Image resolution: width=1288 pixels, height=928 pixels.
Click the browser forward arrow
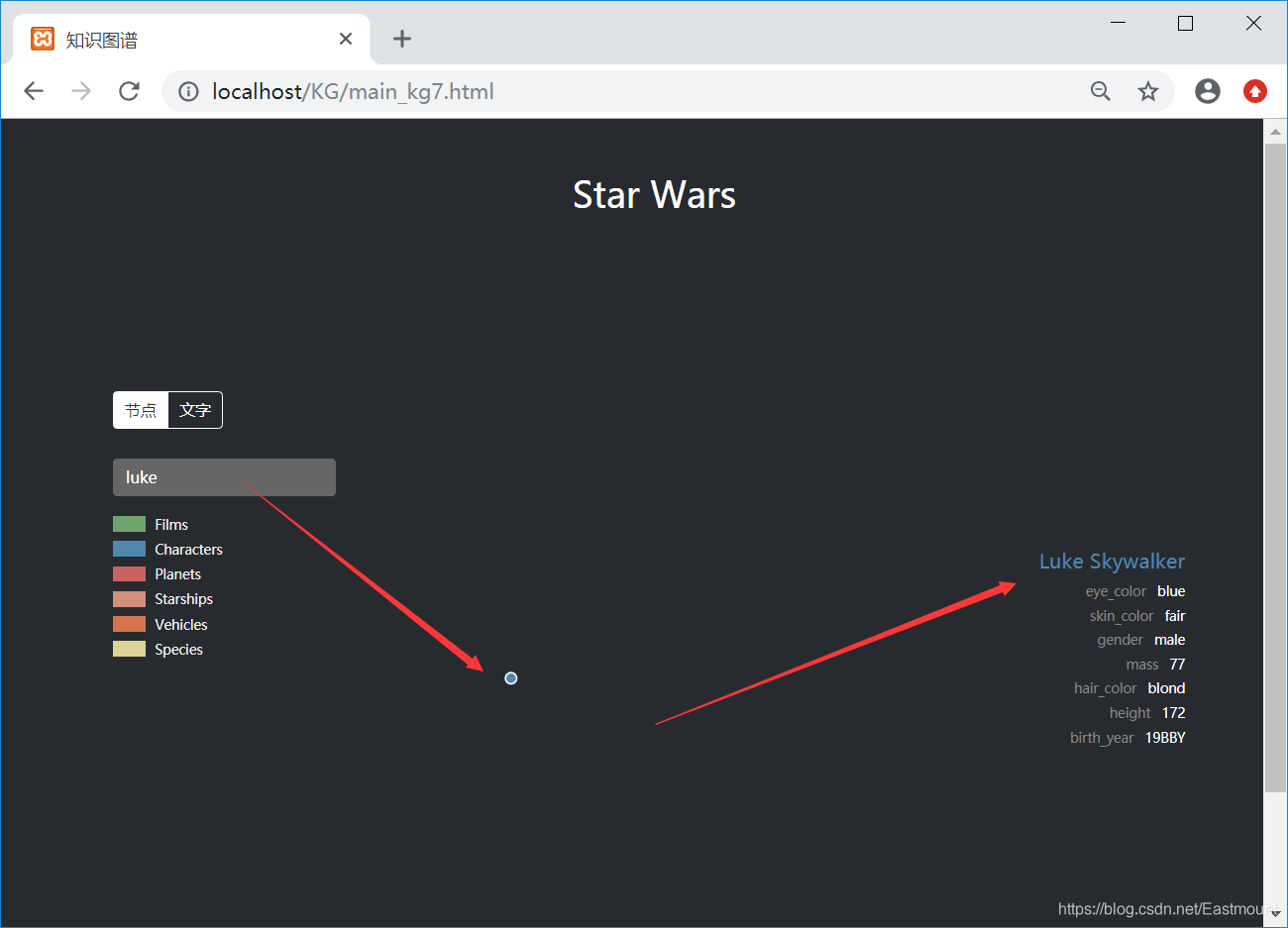[81, 91]
